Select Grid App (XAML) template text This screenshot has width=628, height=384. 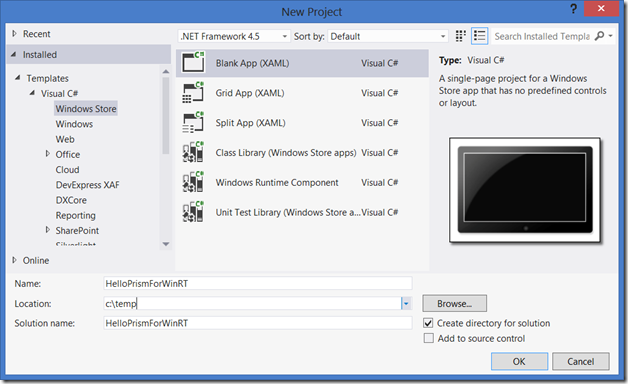pyautogui.click(x=250, y=93)
